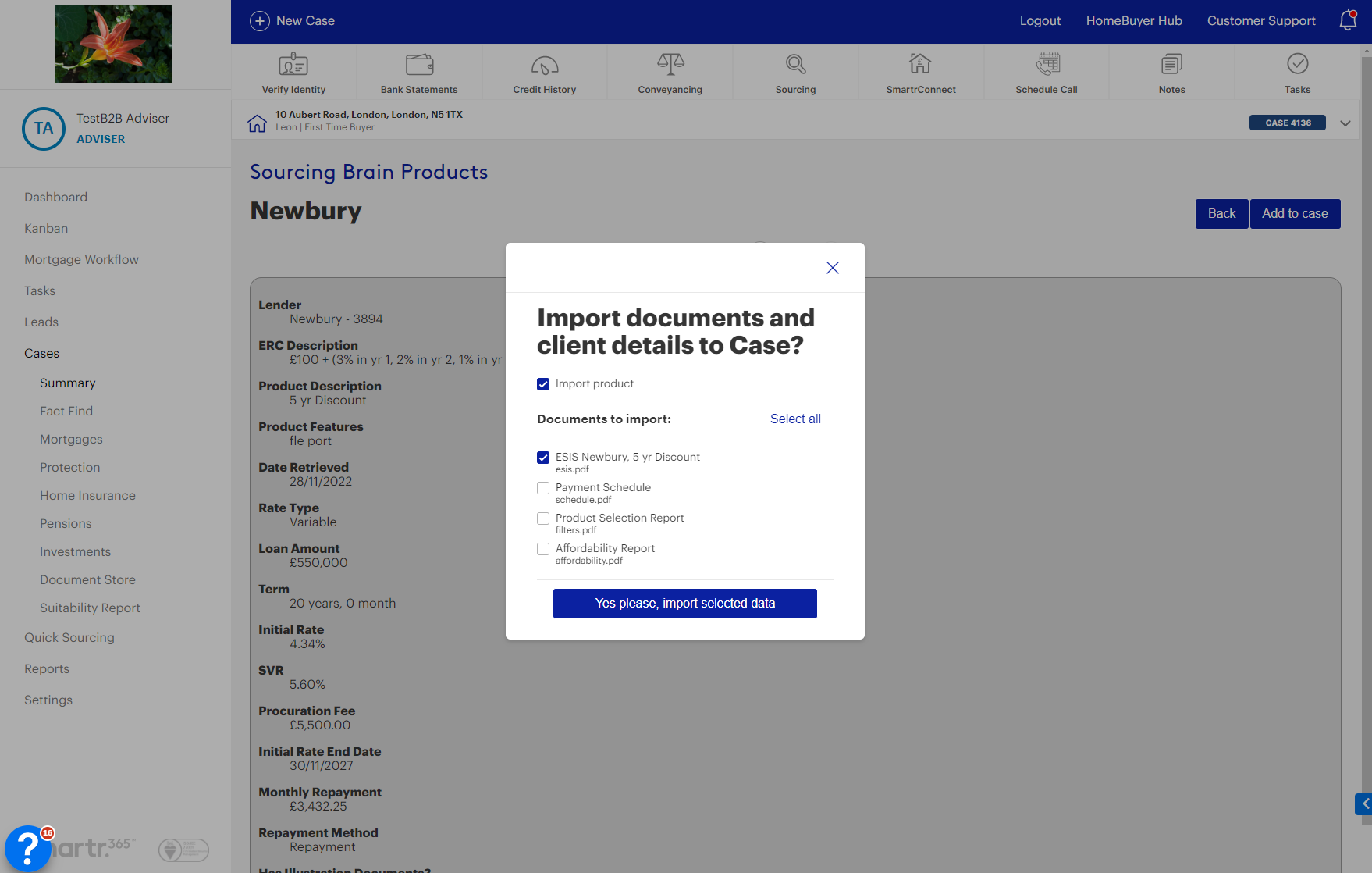This screenshot has height=873, width=1372.
Task: Open the Credit History gauge icon
Action: point(545,64)
